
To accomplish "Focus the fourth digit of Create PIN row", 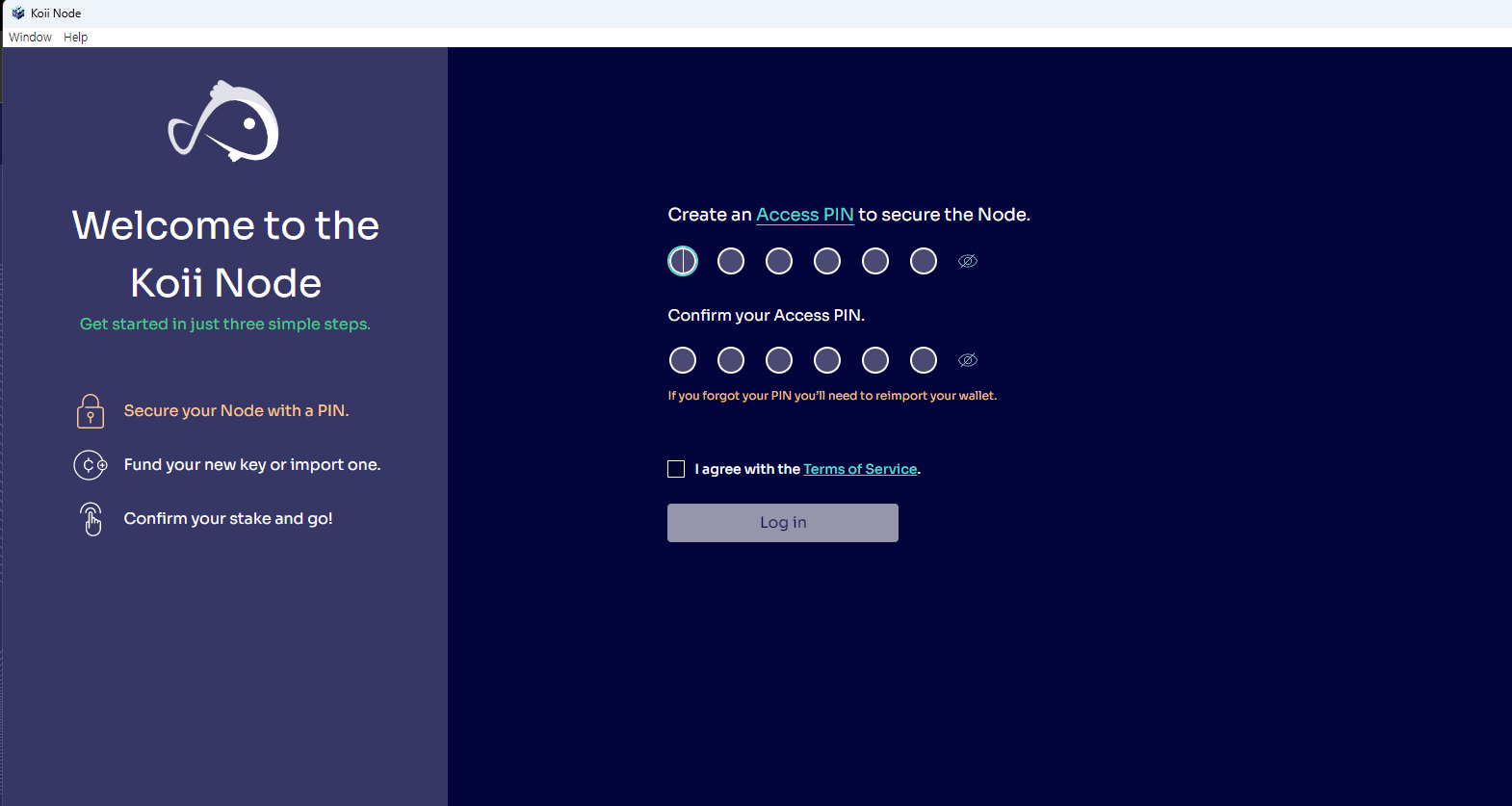I will pos(827,261).
